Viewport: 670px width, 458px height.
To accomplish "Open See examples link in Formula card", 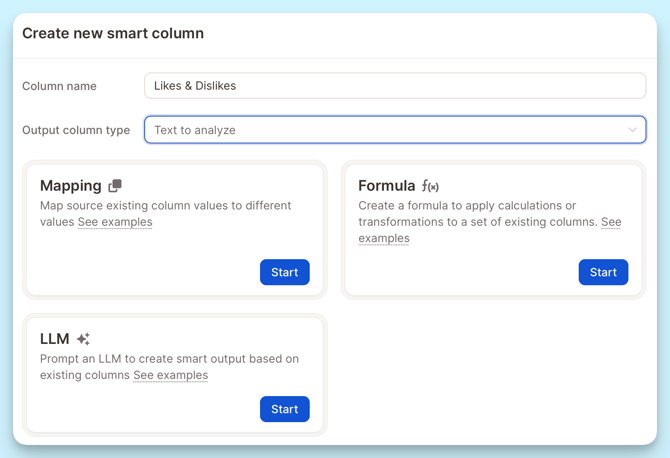I will click(490, 230).
